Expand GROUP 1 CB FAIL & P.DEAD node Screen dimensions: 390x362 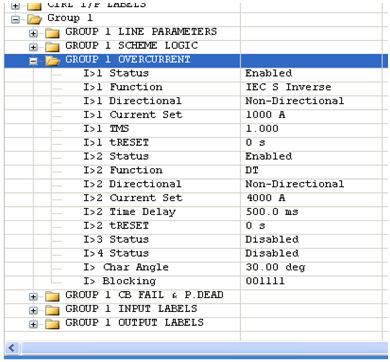click(x=33, y=296)
